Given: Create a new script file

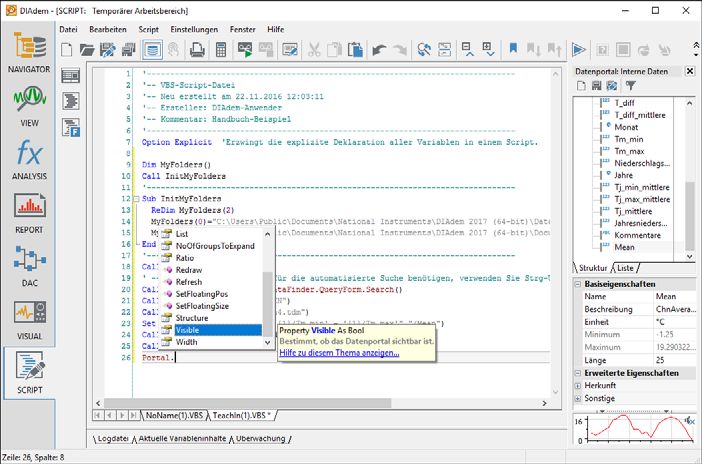Looking at the screenshot, I should tap(67, 50).
